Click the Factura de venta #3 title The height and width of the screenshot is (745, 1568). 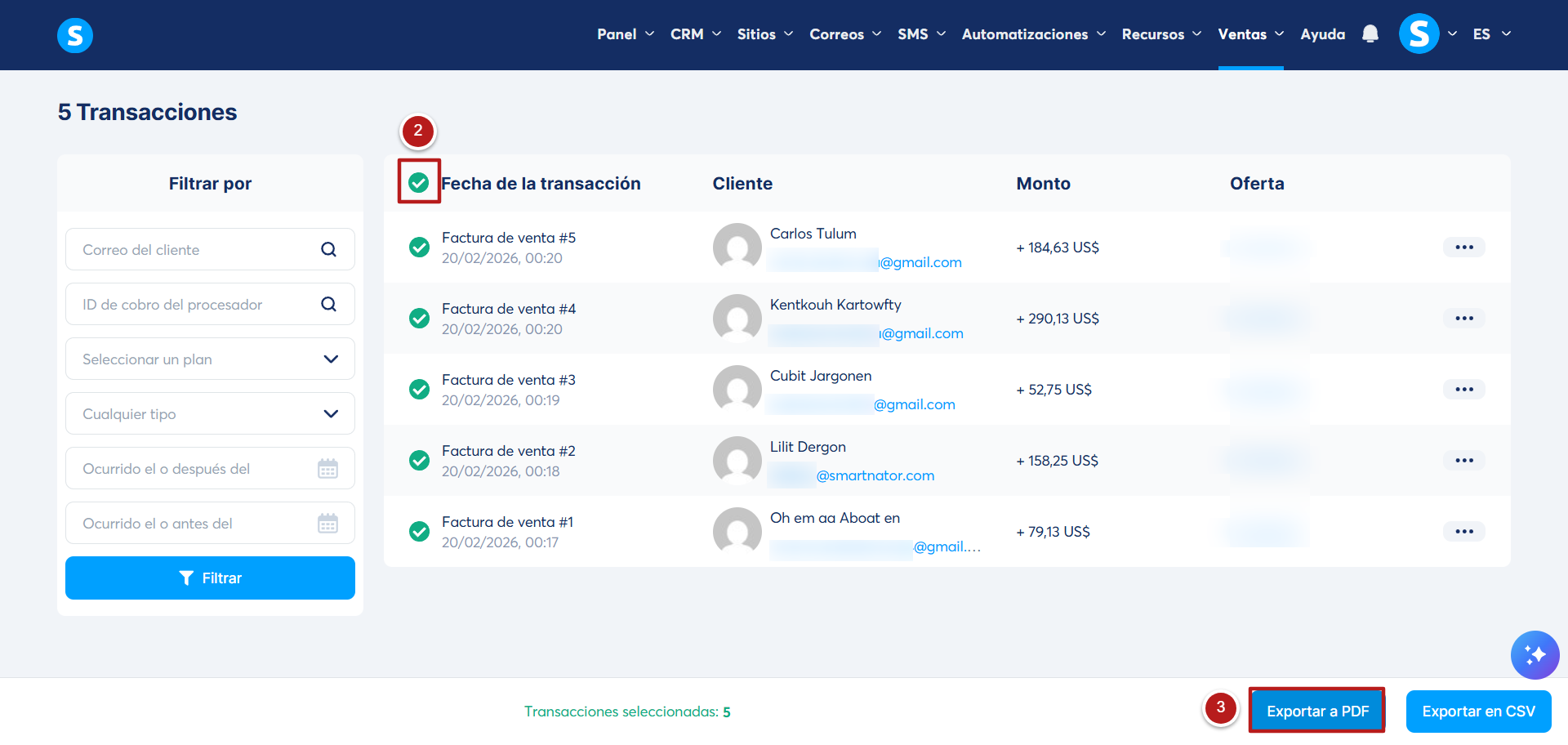(509, 379)
